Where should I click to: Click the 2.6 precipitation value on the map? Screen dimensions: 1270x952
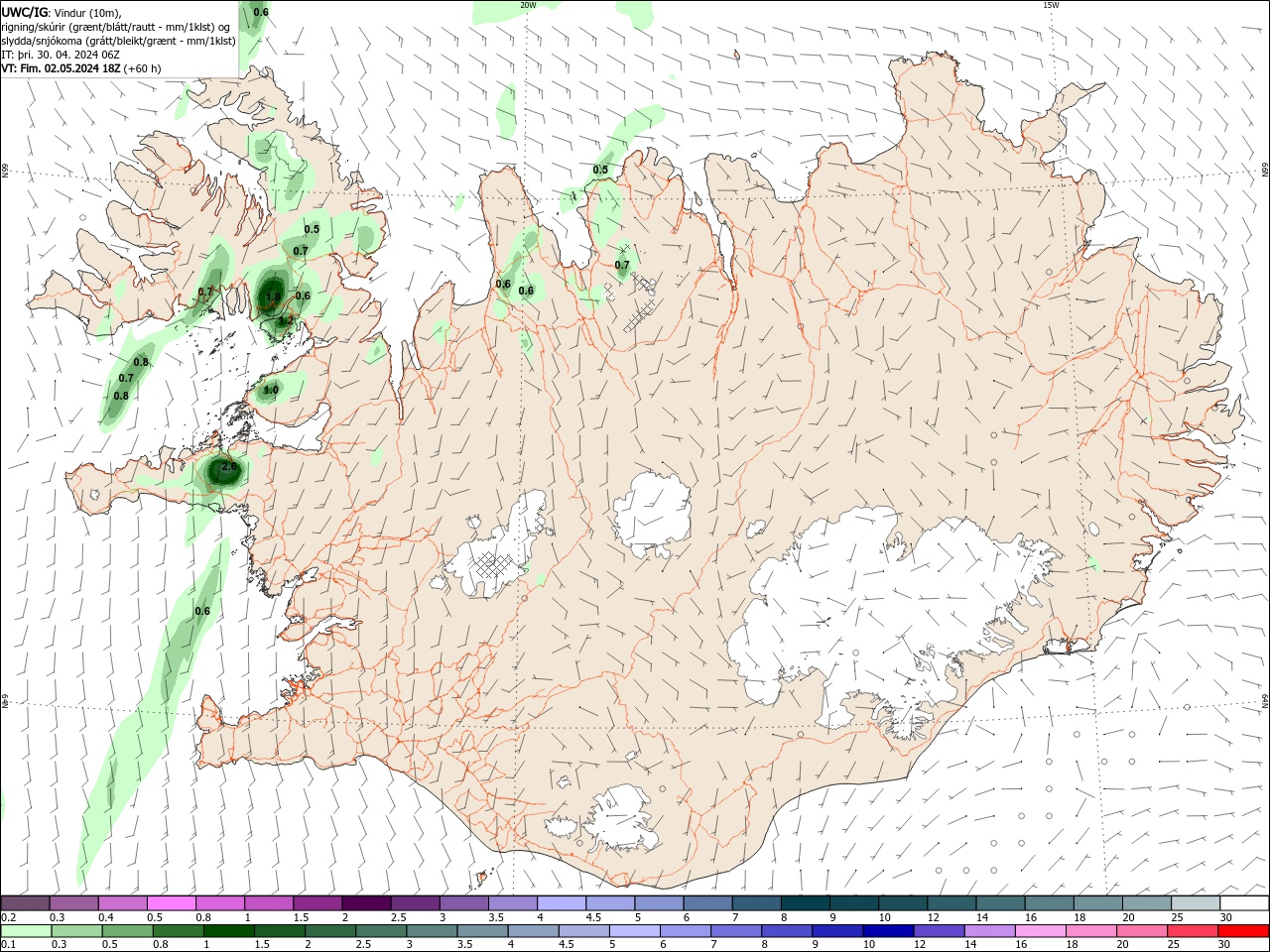tap(229, 466)
